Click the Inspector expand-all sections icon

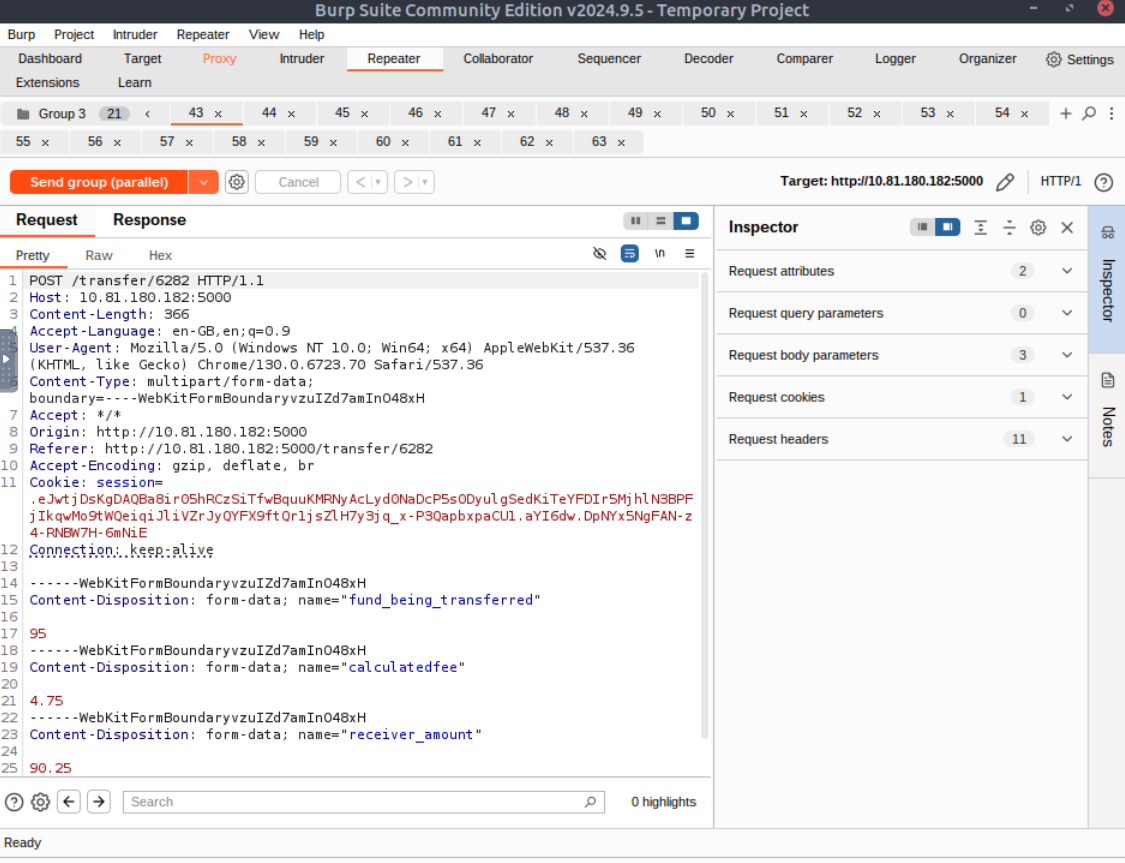(980, 227)
